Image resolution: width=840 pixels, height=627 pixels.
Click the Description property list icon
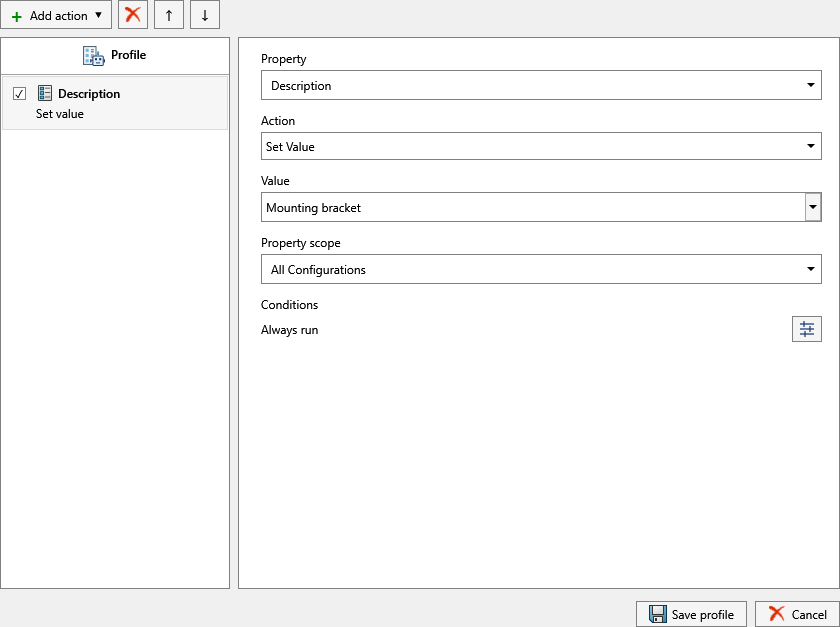tap(44, 93)
